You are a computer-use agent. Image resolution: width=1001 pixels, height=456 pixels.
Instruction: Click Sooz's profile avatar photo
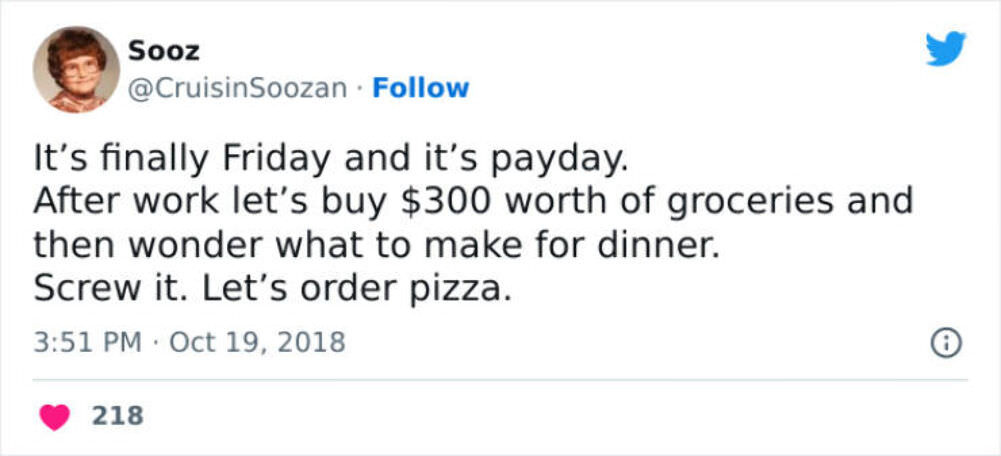[76, 69]
